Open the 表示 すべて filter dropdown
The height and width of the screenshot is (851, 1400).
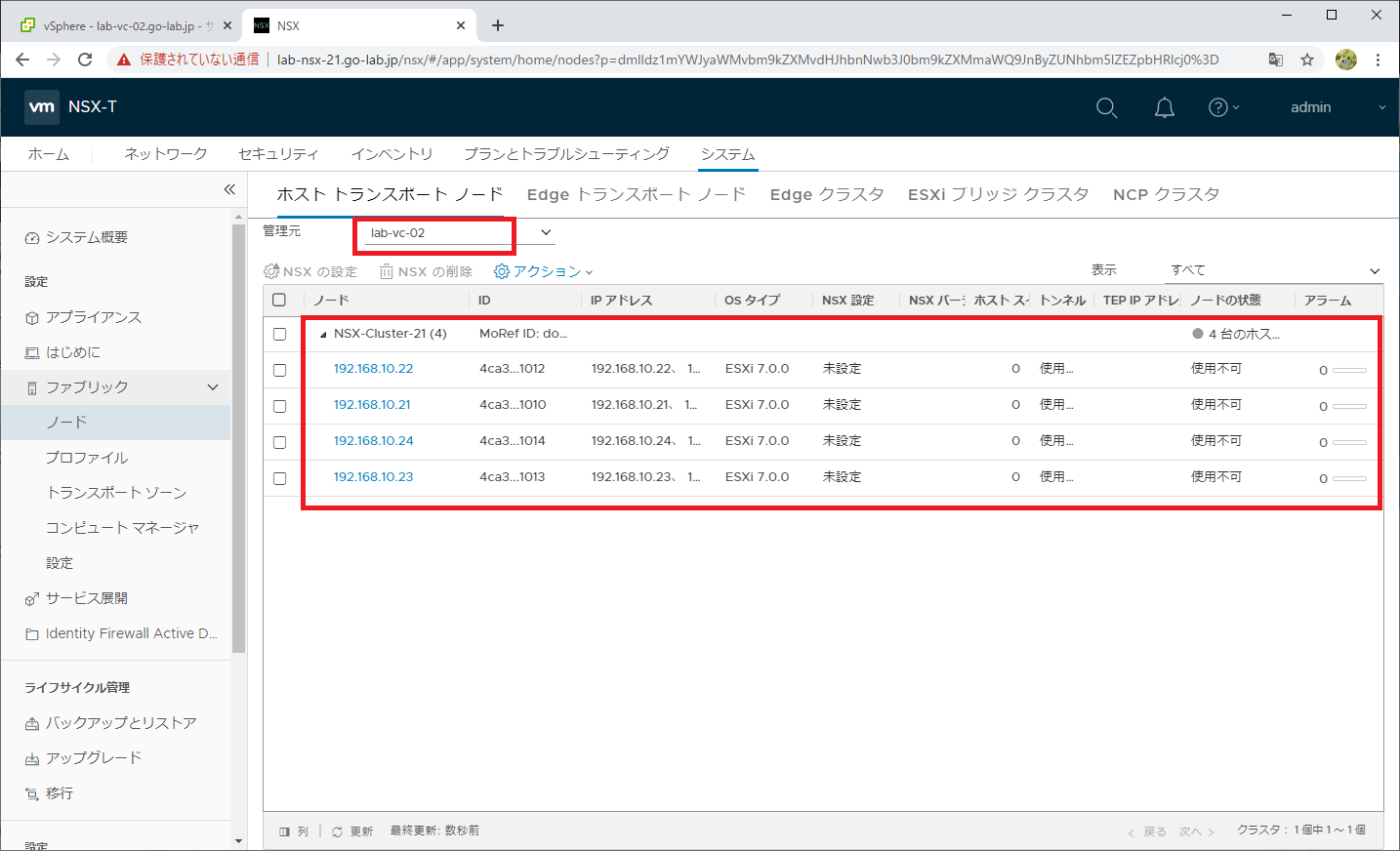1275,270
